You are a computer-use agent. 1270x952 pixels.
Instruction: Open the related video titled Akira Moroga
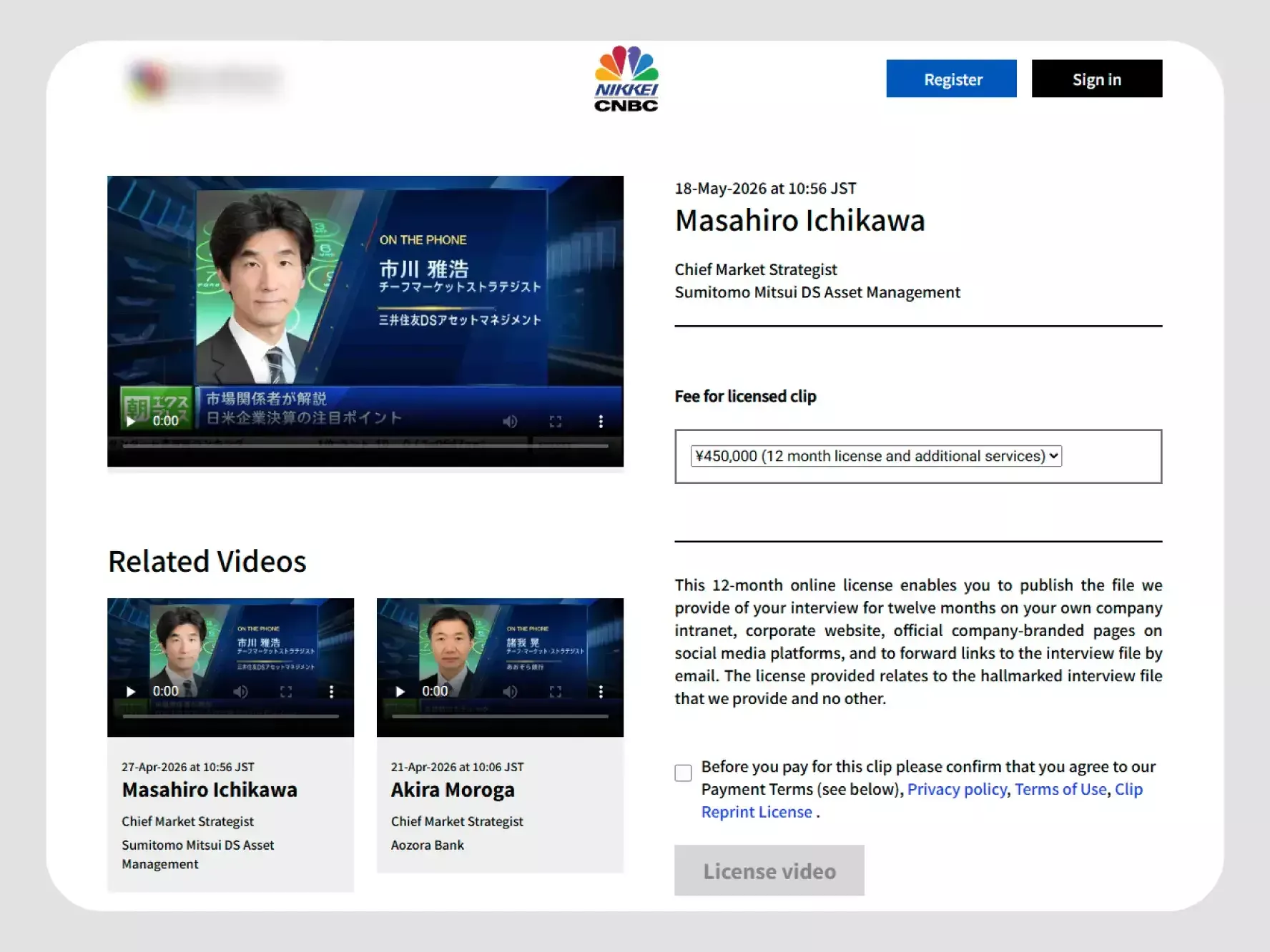click(x=453, y=790)
